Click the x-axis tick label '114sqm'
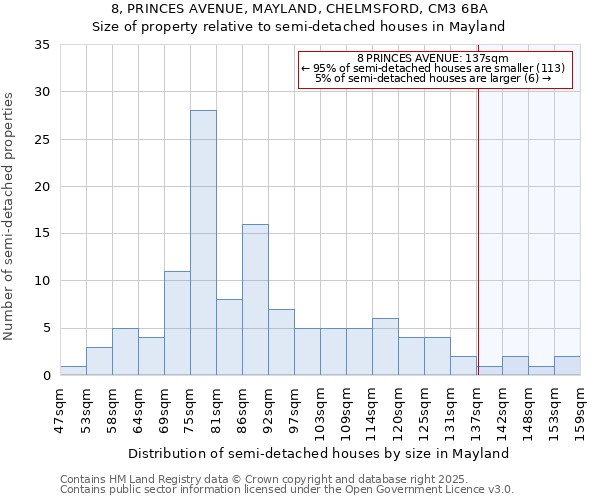Viewport: 600px width, 500px height. pyautogui.click(x=372, y=415)
